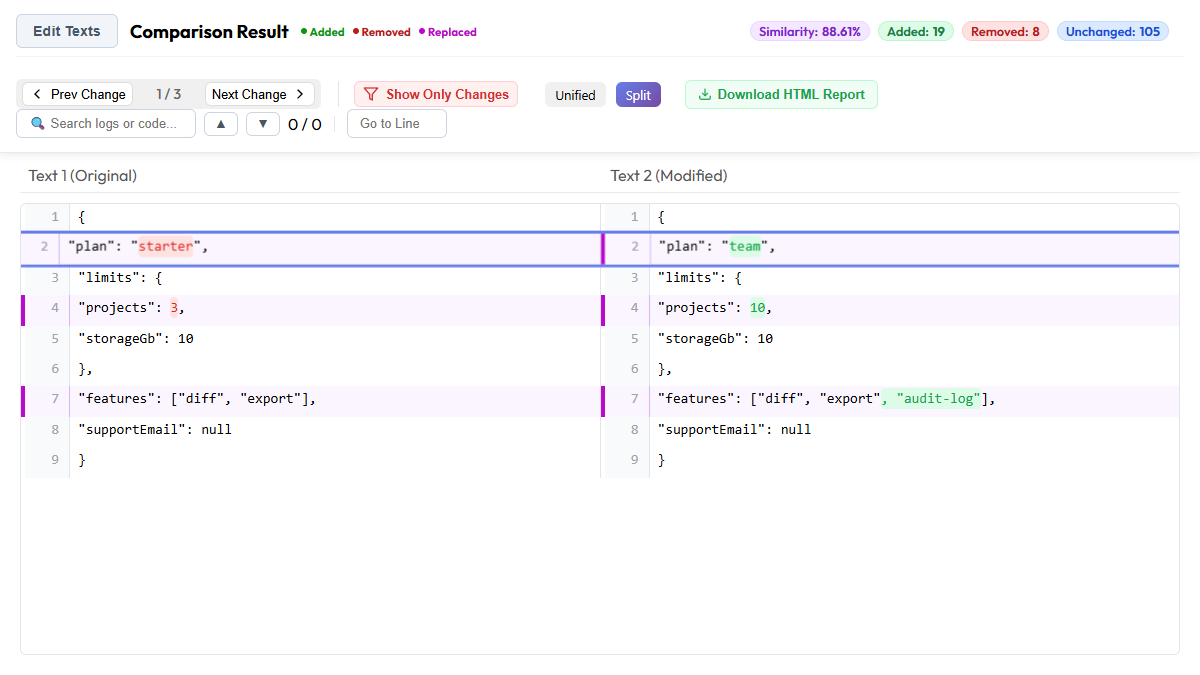Click the down arrow search result button

coord(263,124)
